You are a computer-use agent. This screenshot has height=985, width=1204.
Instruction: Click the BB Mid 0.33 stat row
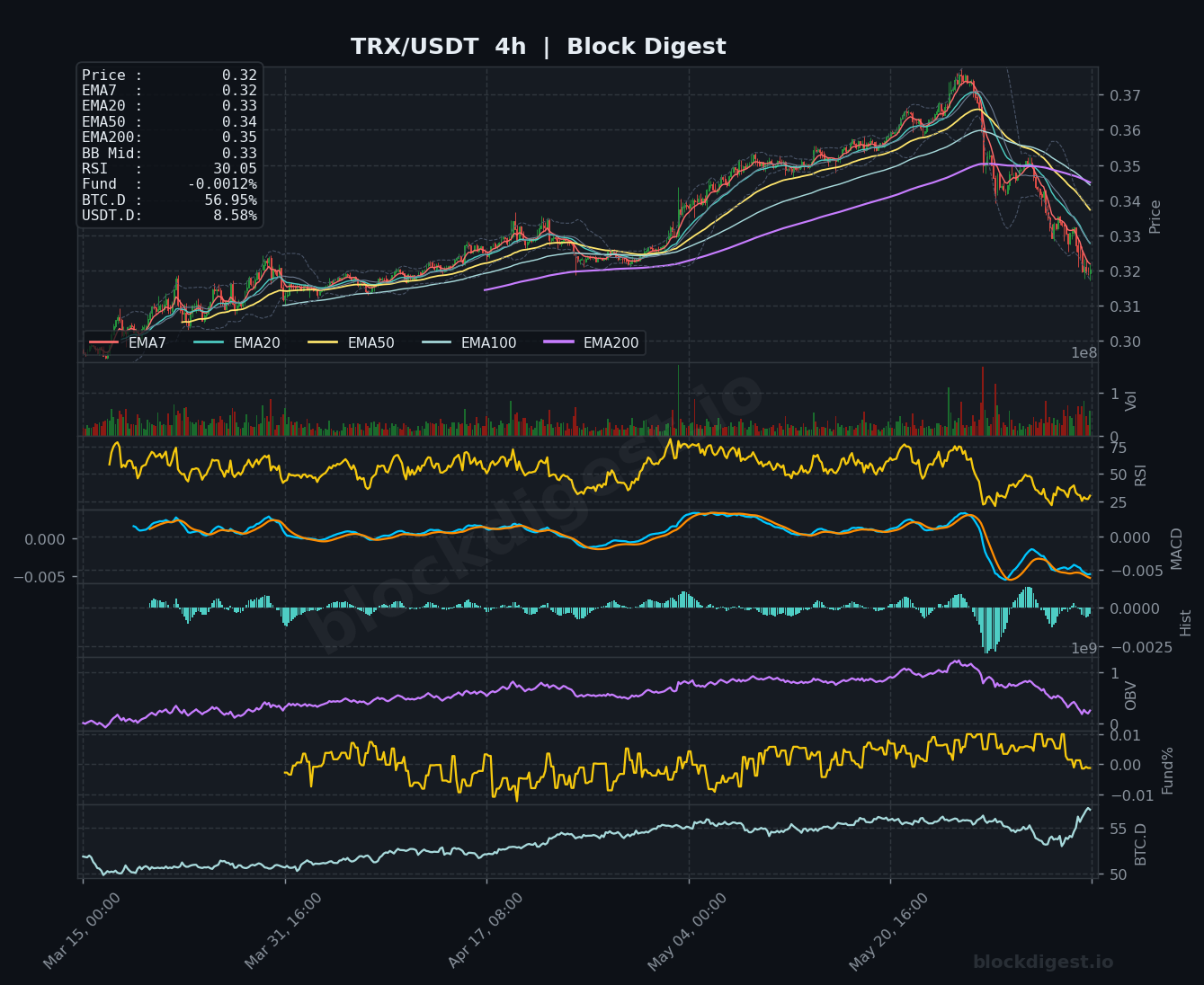(169, 154)
